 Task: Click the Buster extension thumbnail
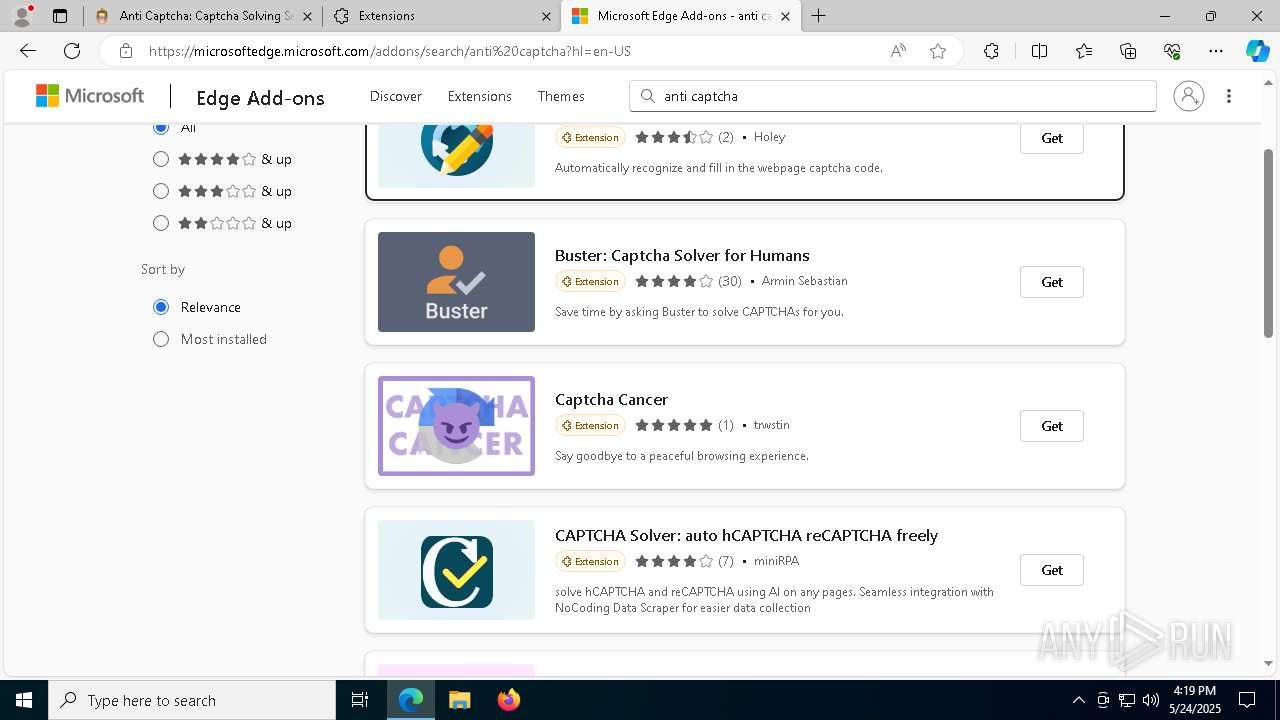coord(456,282)
